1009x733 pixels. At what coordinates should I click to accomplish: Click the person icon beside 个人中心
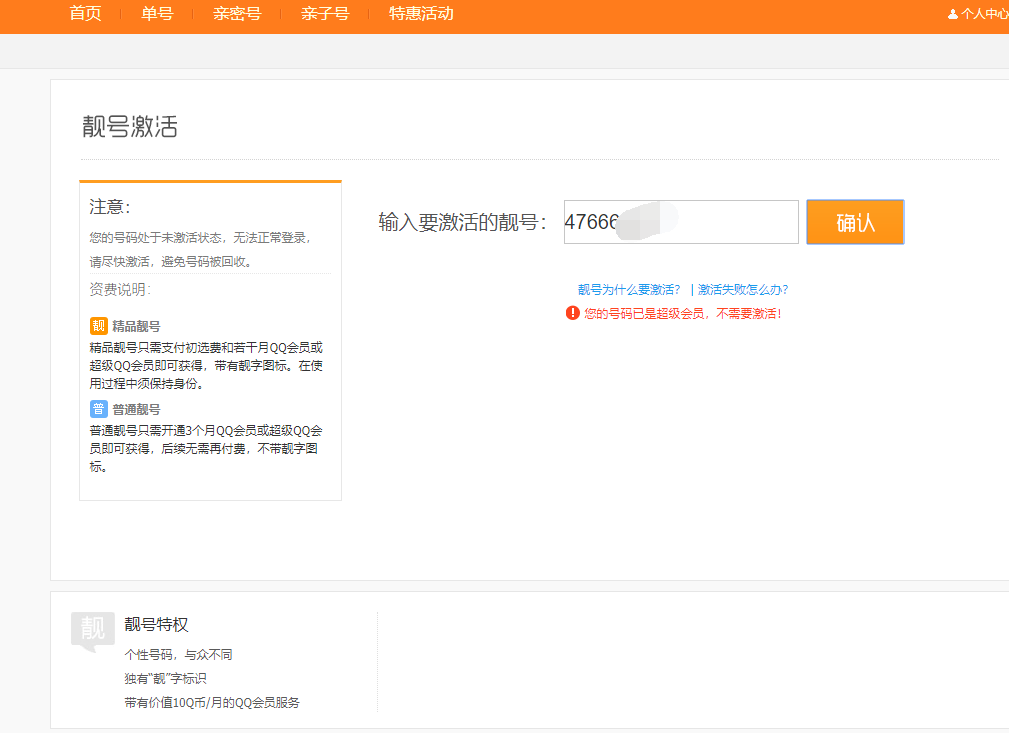[x=952, y=15]
